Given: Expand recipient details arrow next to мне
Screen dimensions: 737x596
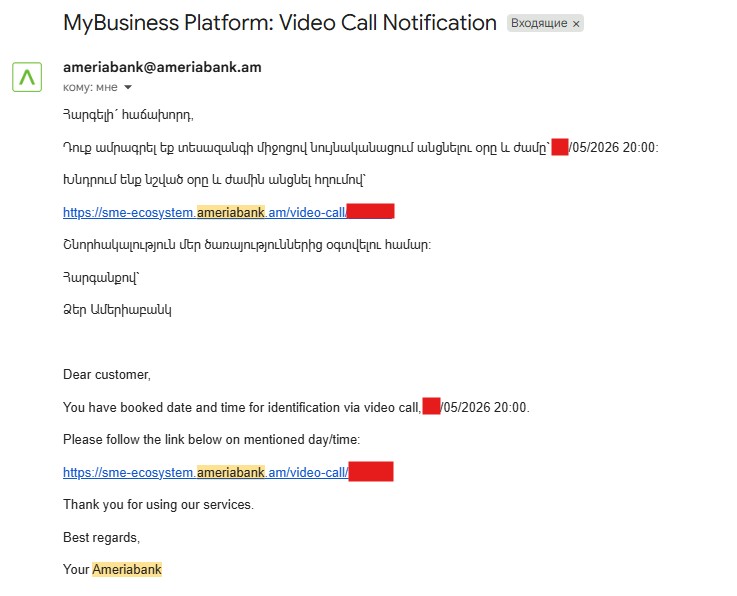Looking at the screenshot, I should 128,87.
